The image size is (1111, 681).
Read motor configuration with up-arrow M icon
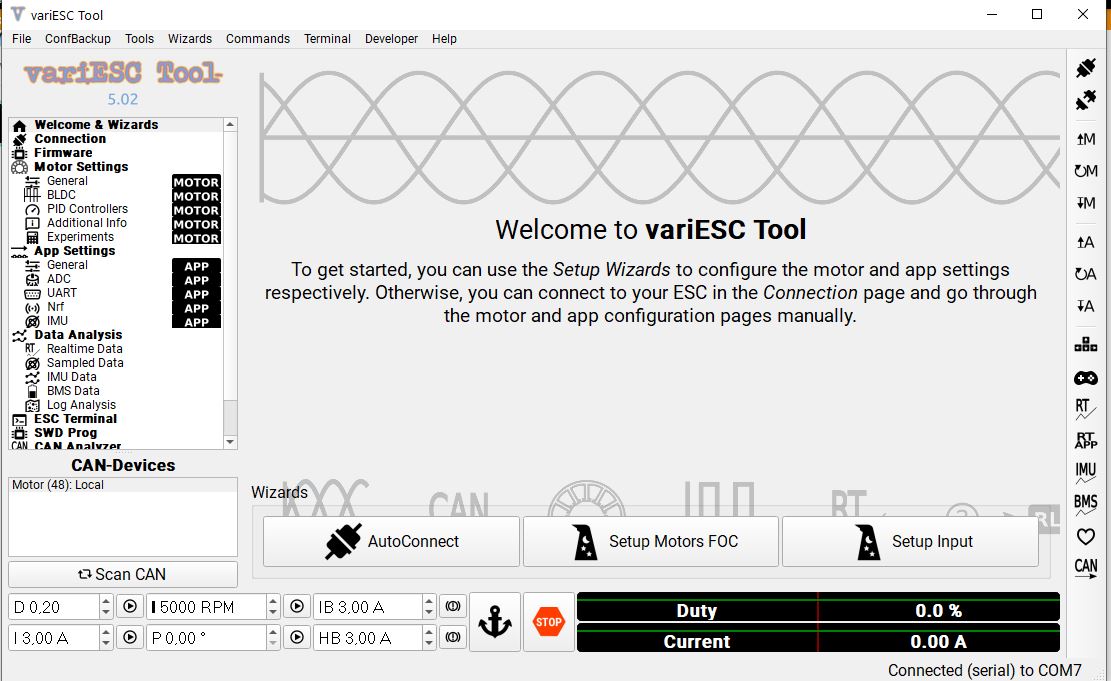[x=1085, y=139]
